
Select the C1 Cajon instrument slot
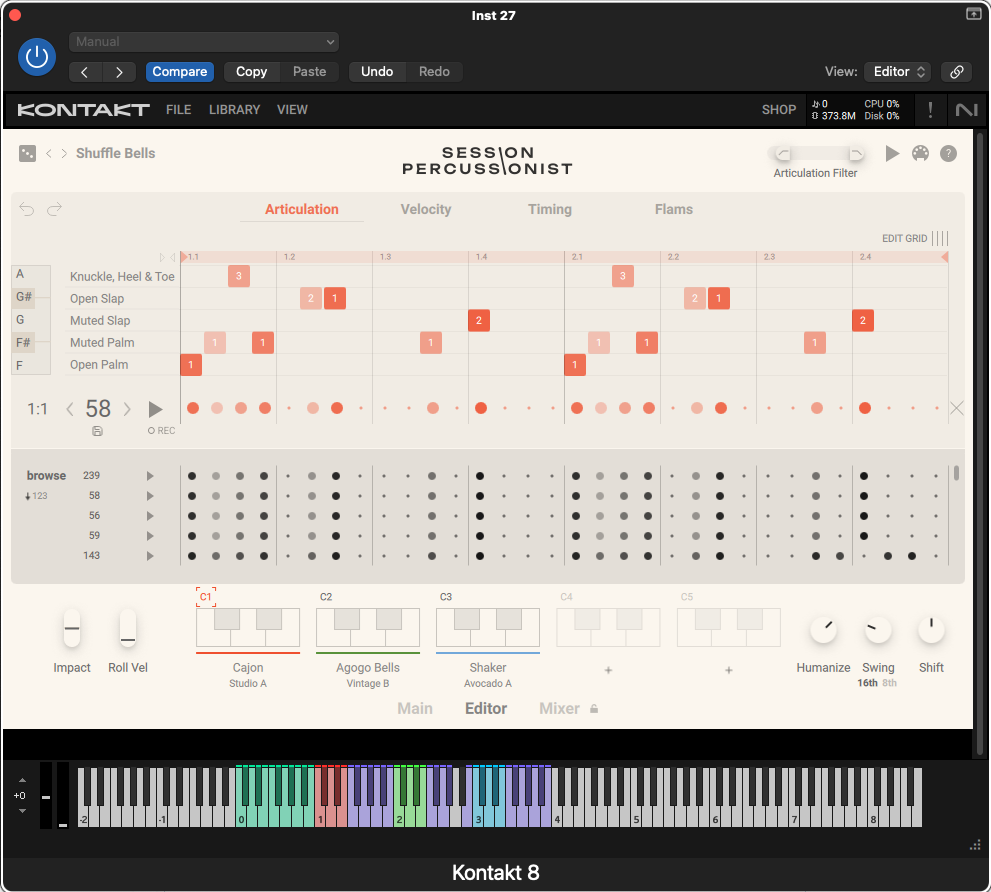(248, 628)
